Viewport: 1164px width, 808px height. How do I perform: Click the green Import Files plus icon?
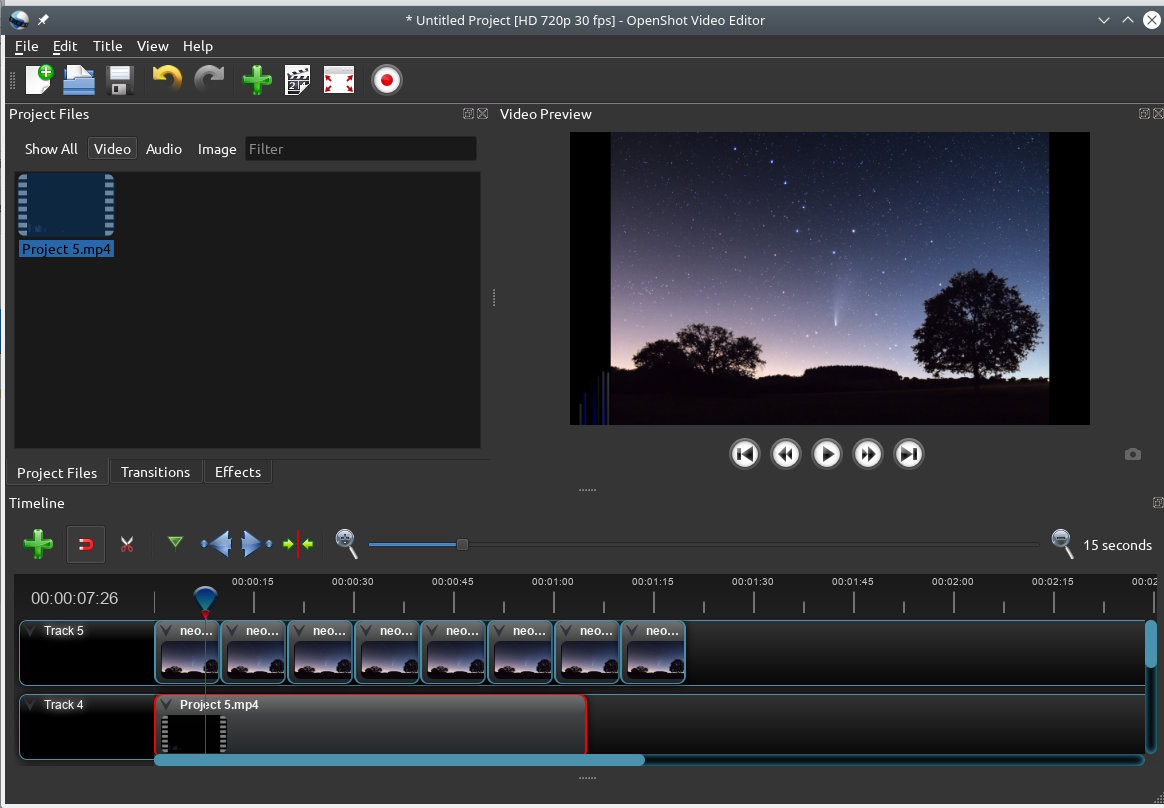point(257,80)
